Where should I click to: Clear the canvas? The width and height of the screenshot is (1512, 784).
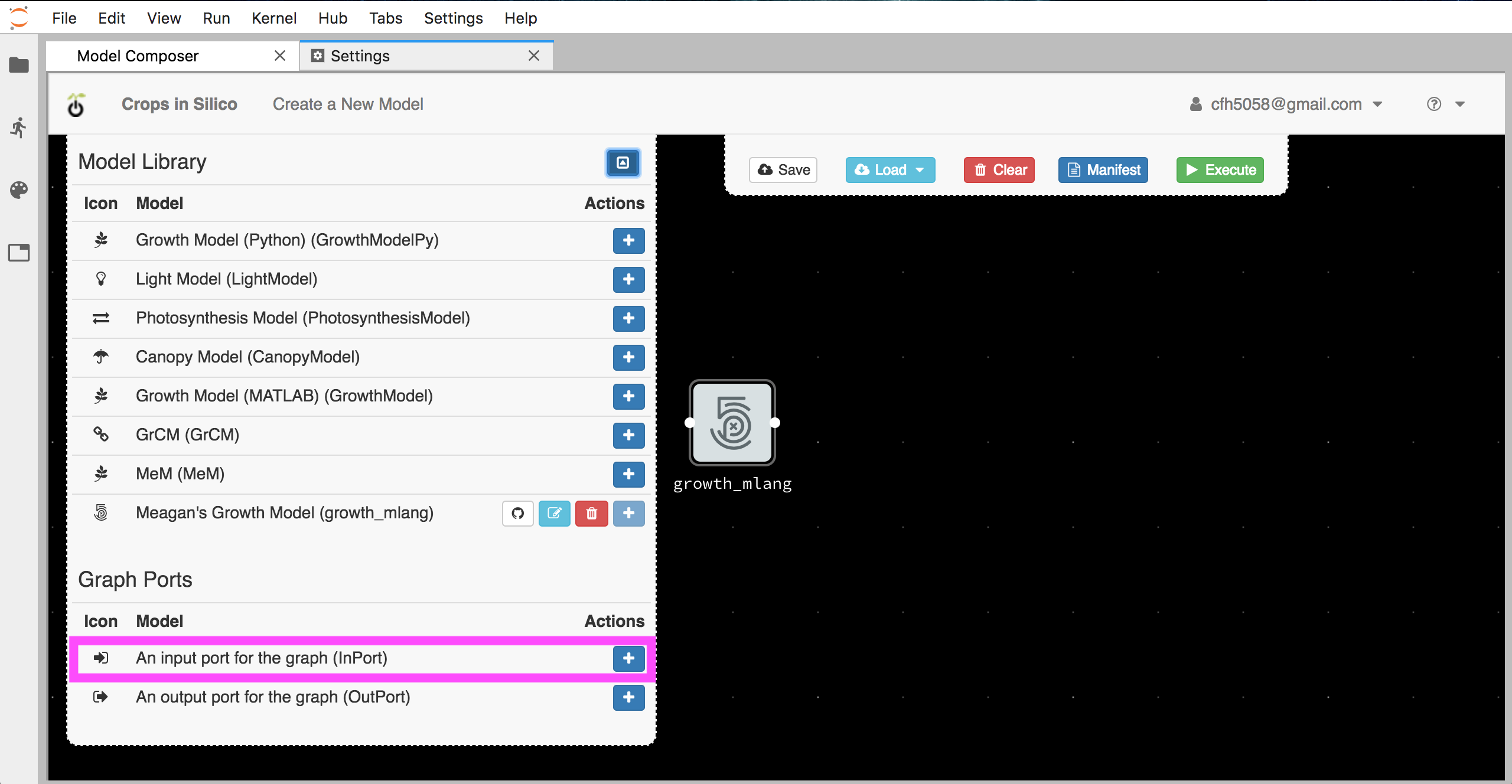pyautogui.click(x=999, y=170)
